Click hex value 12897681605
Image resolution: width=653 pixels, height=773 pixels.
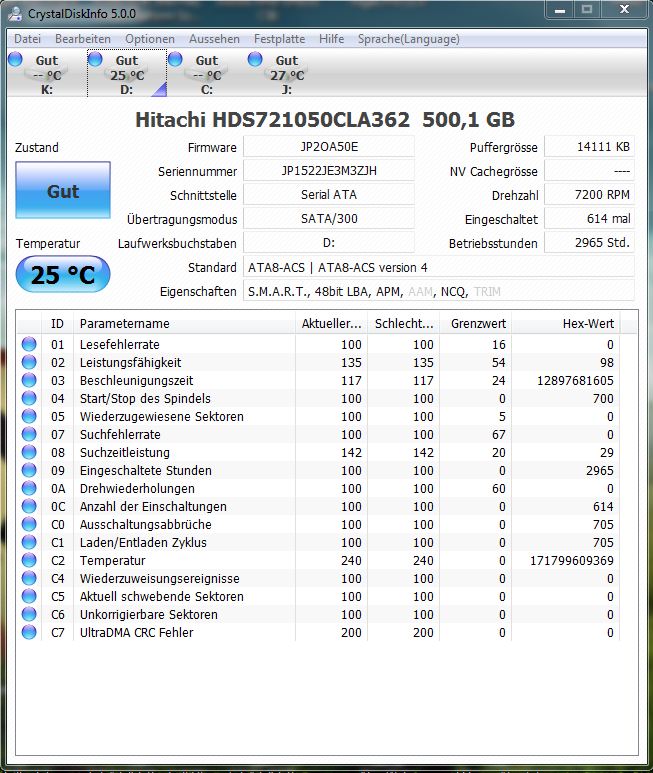pyautogui.click(x=575, y=381)
